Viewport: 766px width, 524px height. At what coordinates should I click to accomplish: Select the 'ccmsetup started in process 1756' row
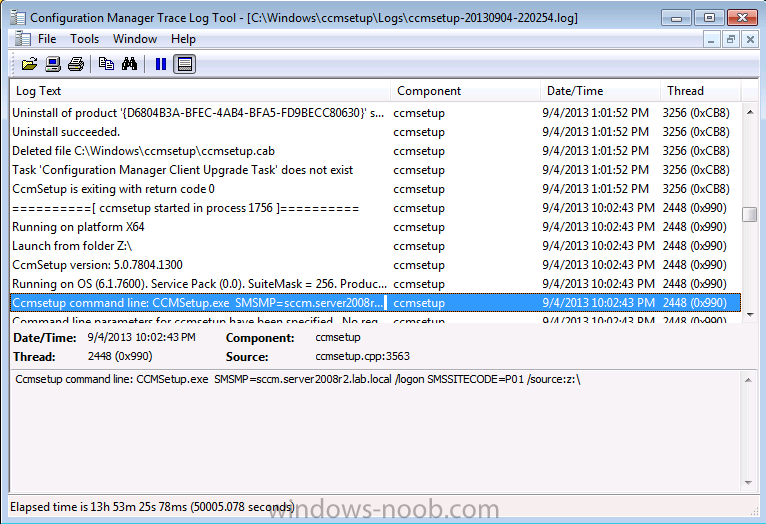pos(375,208)
